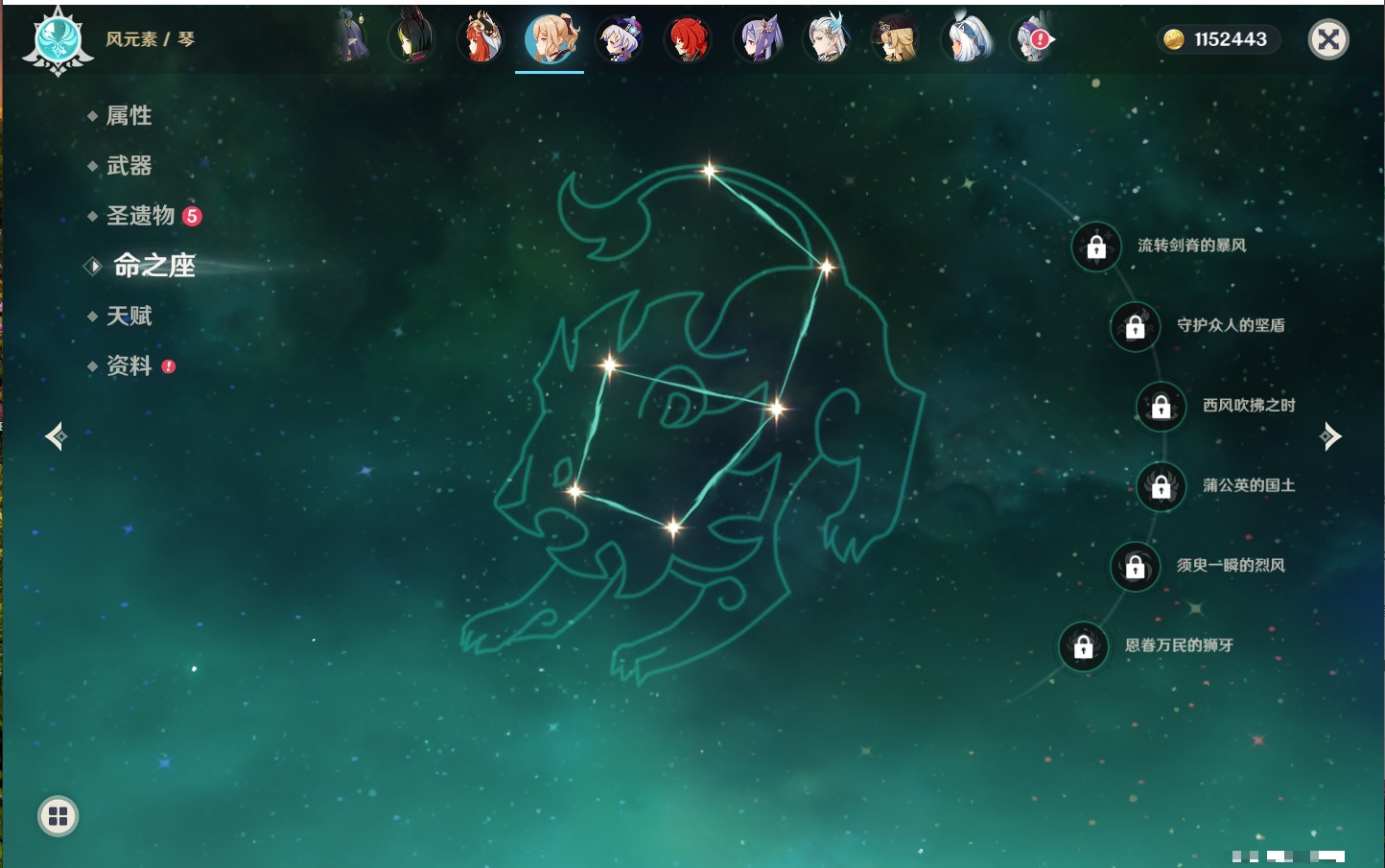This screenshot has width=1385, height=868.
Task: Go to next character with right arrow
Action: pos(1330,436)
